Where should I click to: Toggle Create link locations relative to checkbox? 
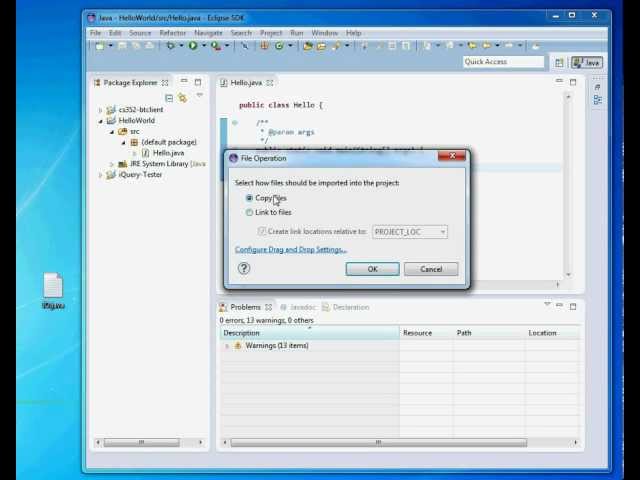(262, 231)
